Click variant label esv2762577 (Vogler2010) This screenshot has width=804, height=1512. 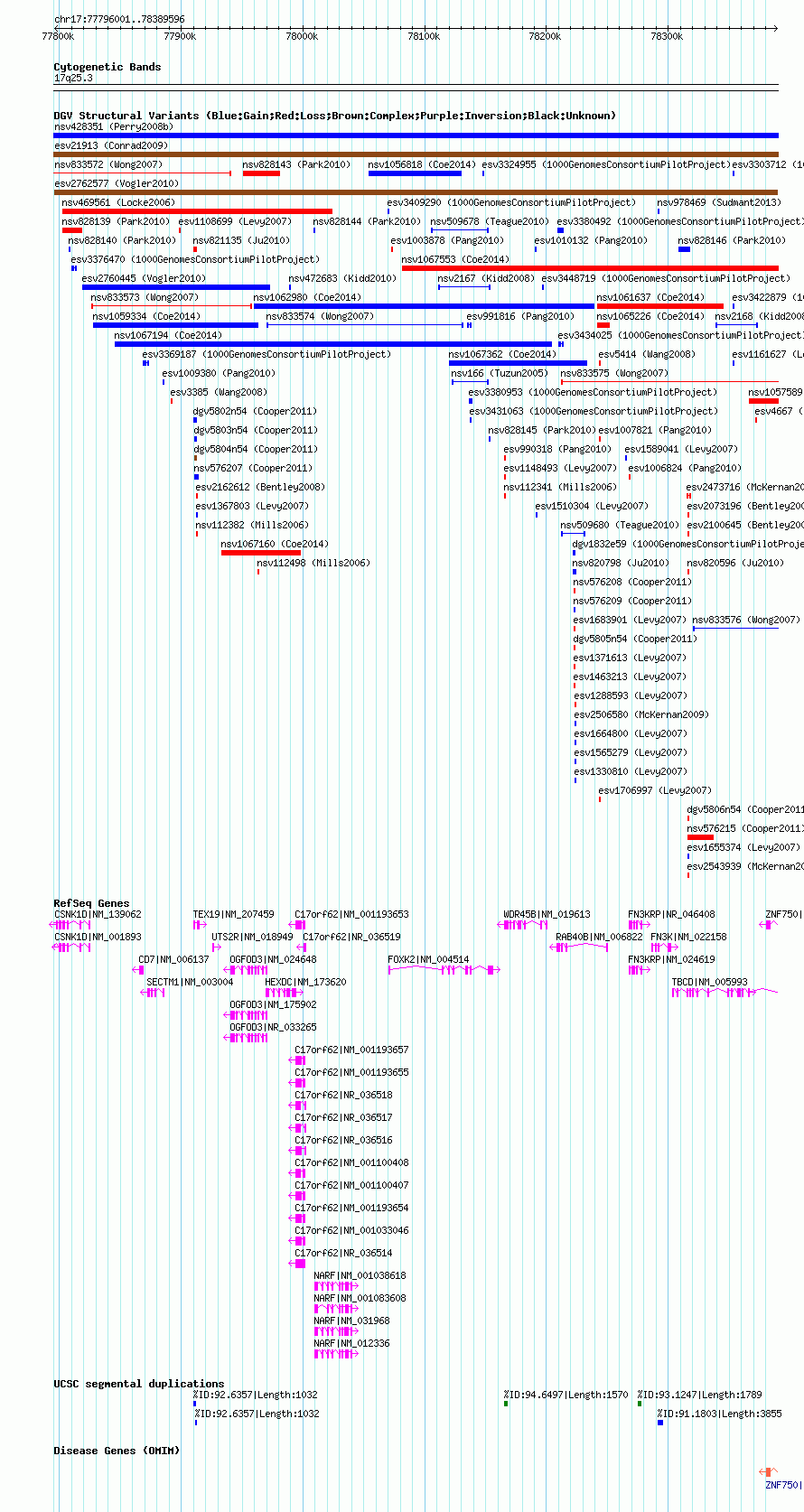[x=117, y=183]
